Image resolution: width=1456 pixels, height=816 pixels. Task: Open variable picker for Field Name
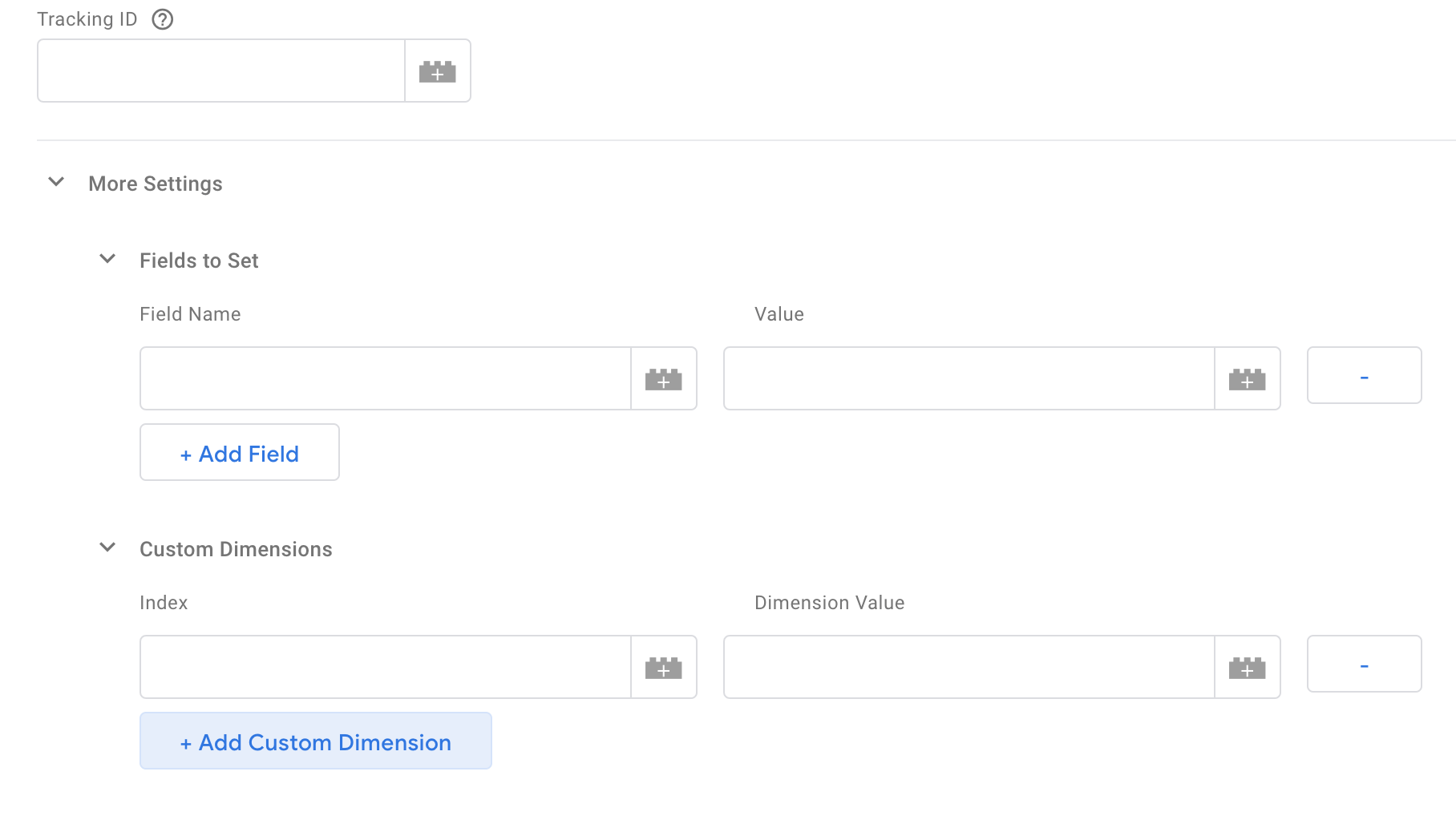click(664, 379)
